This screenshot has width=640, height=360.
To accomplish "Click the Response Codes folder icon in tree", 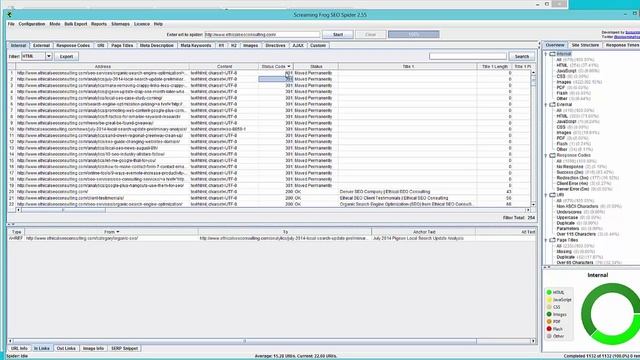I will point(552,156).
